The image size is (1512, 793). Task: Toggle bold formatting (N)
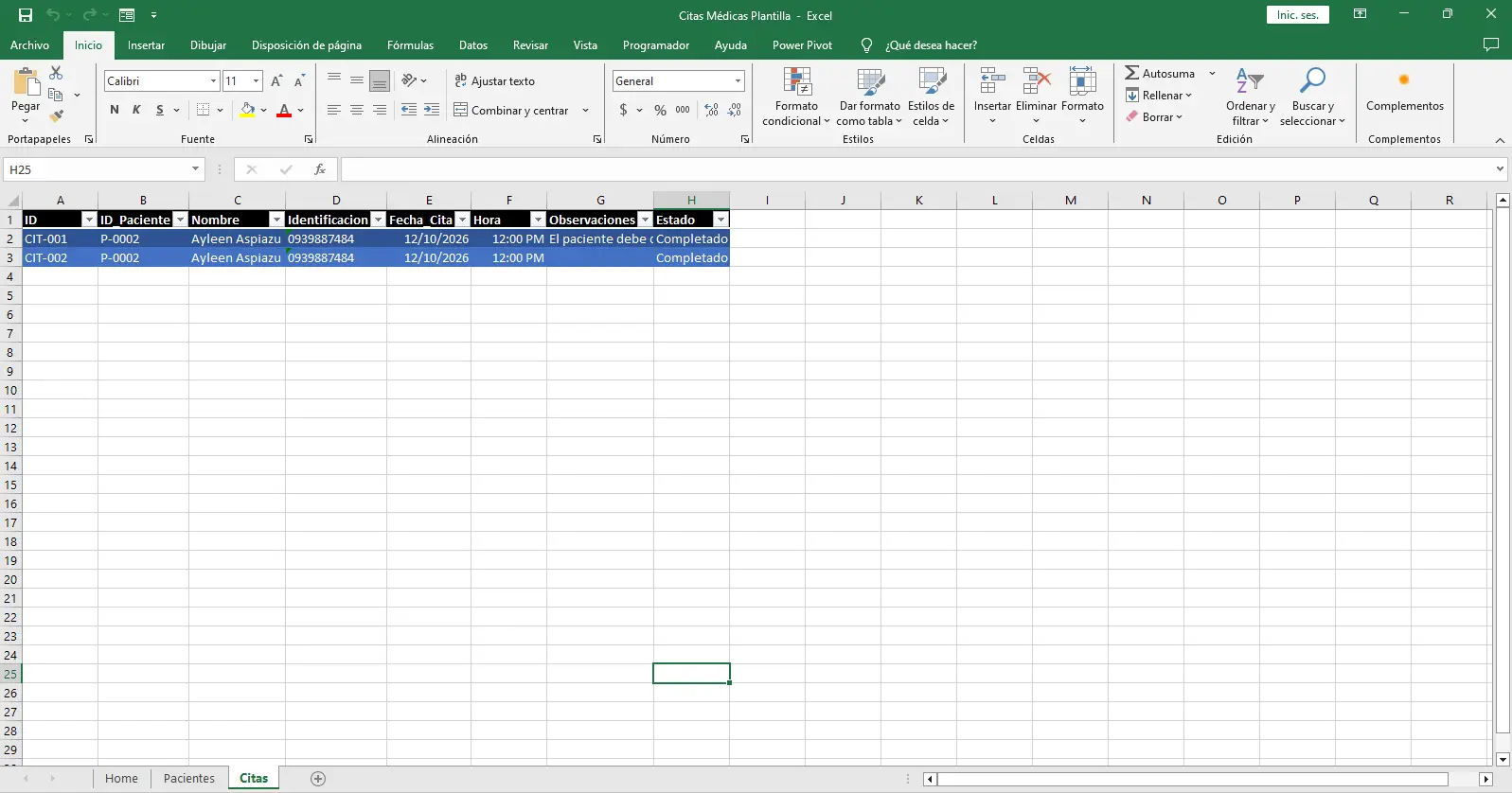coord(115,111)
